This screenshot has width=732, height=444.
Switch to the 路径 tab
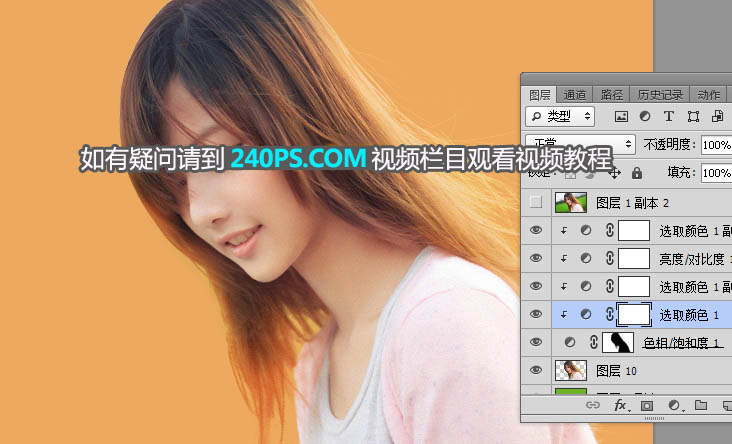coord(612,95)
